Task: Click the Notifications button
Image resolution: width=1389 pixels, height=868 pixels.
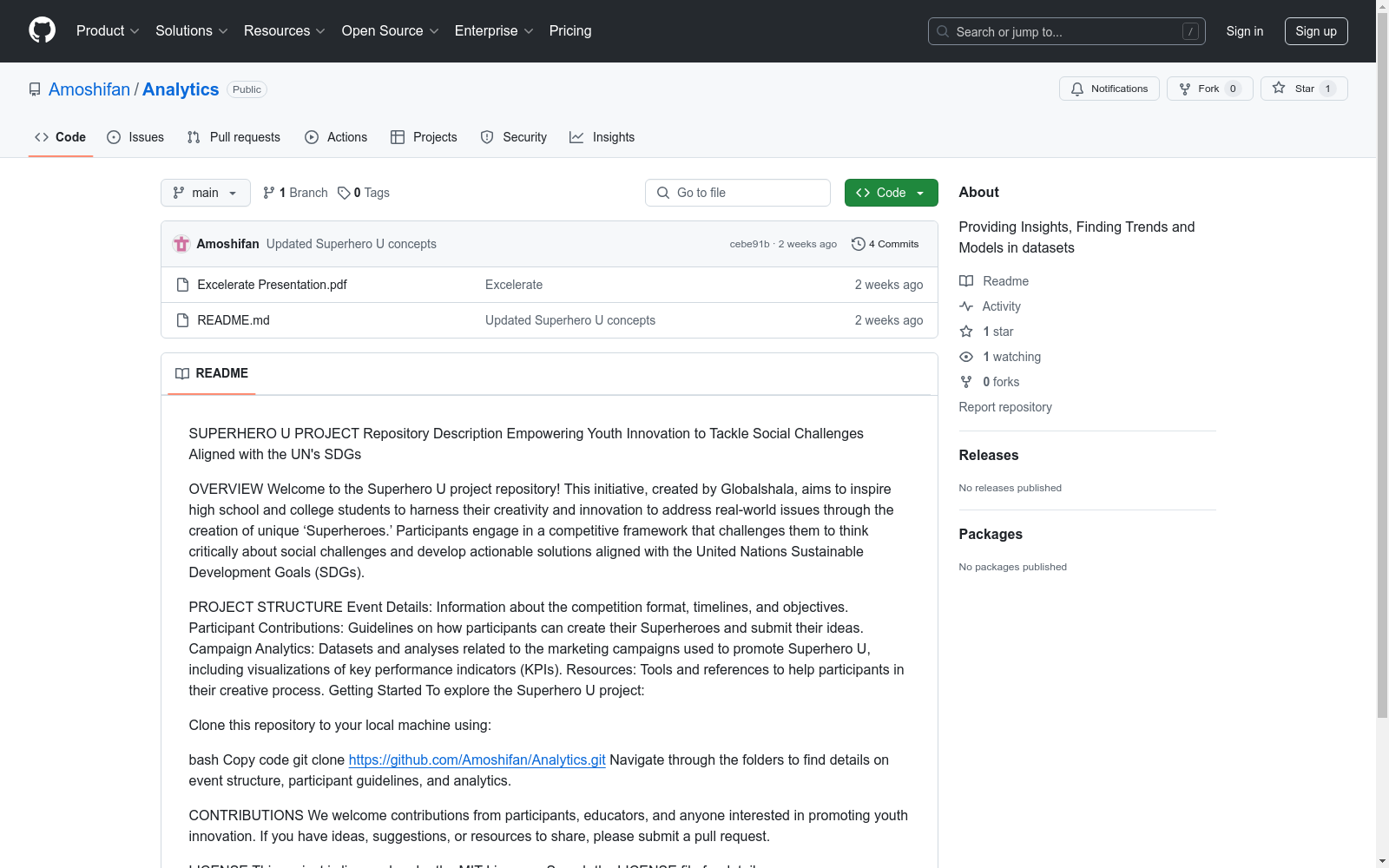Action: coord(1109,89)
